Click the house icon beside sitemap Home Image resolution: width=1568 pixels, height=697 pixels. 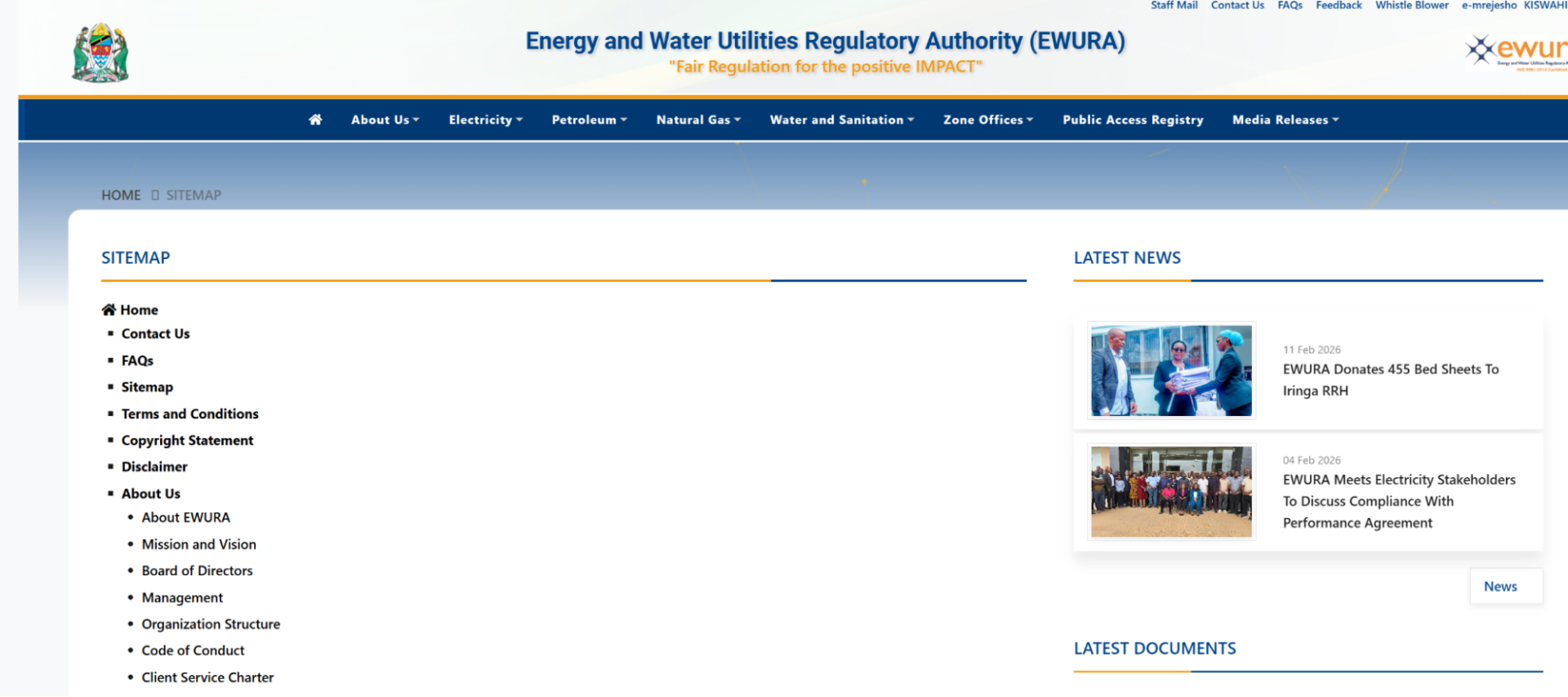tap(109, 310)
